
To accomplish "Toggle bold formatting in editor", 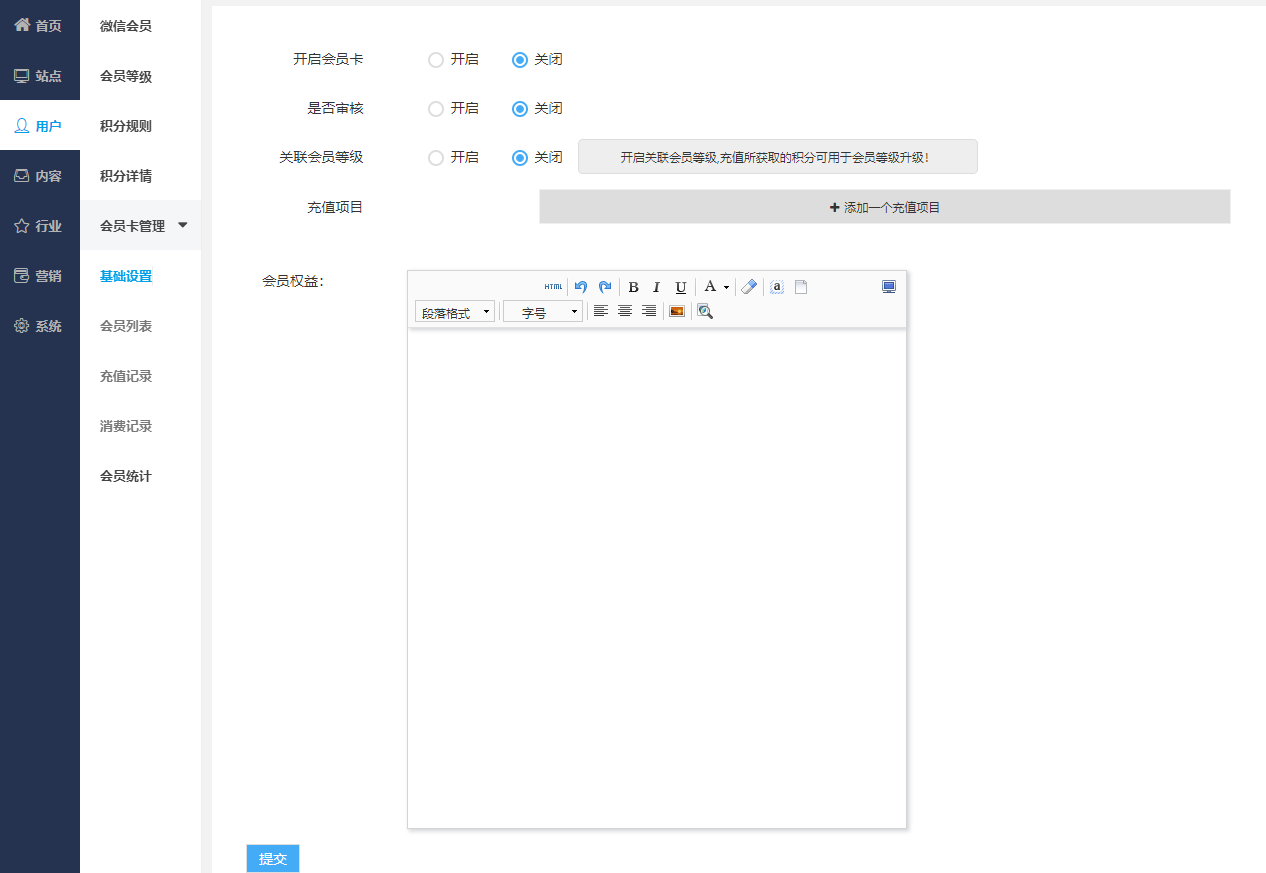I will [x=633, y=287].
